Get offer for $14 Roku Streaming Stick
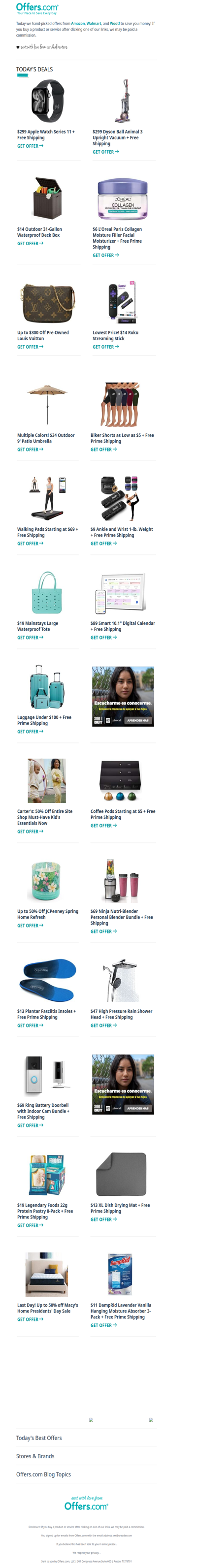The width and height of the screenshot is (197, 1568). tap(106, 347)
